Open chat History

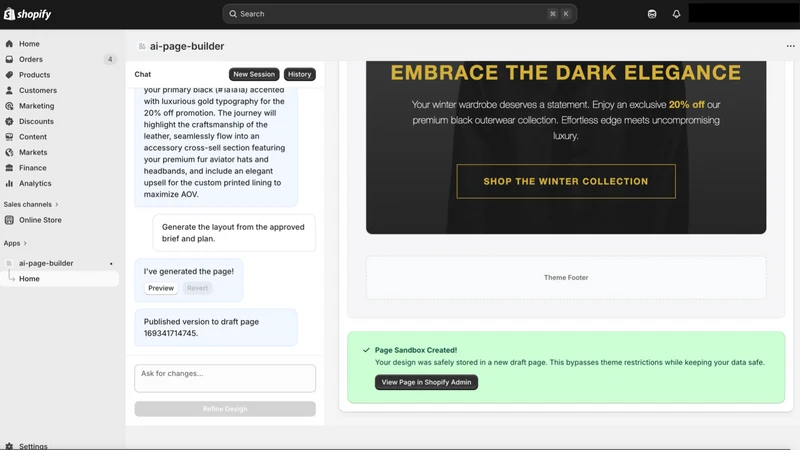299,74
